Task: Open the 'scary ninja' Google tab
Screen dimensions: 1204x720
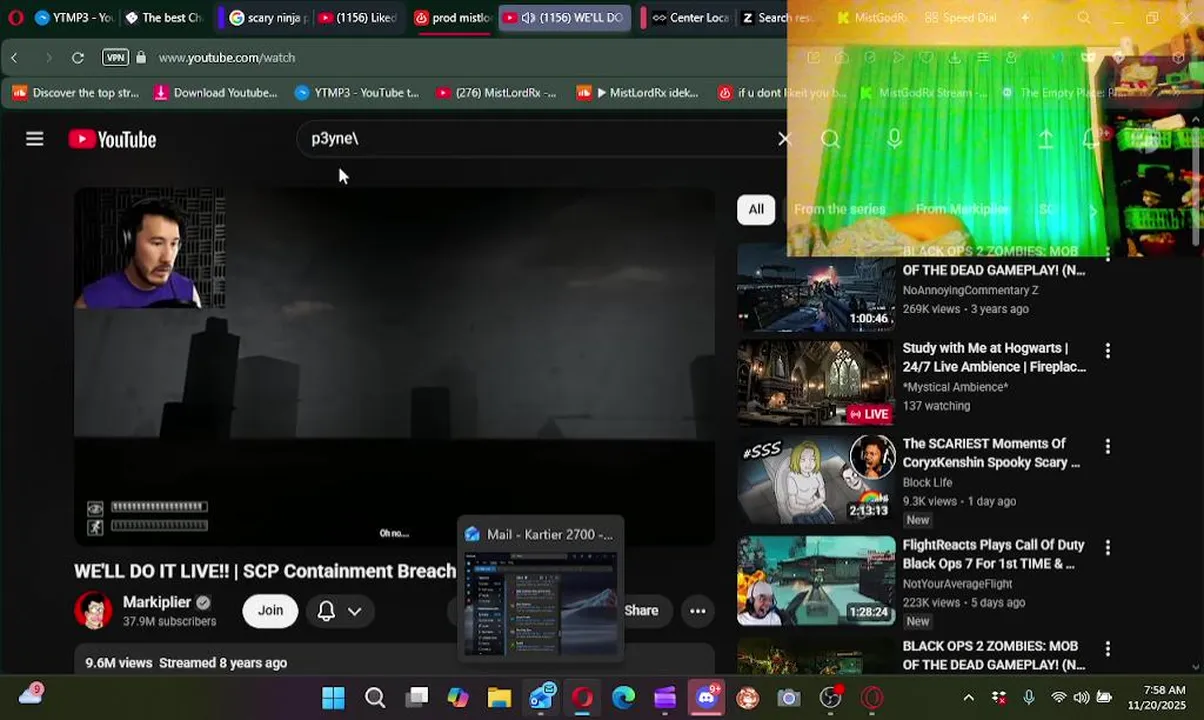Action: [267, 17]
